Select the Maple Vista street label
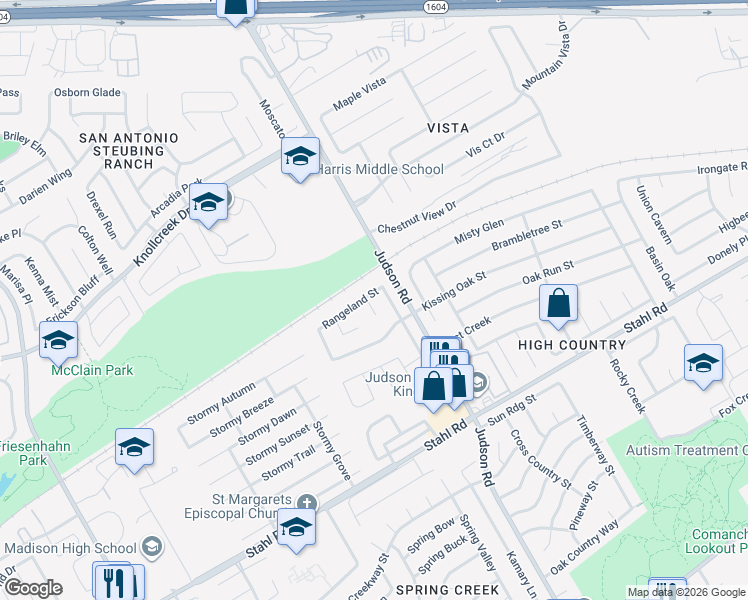The width and height of the screenshot is (748, 600). coord(359,94)
